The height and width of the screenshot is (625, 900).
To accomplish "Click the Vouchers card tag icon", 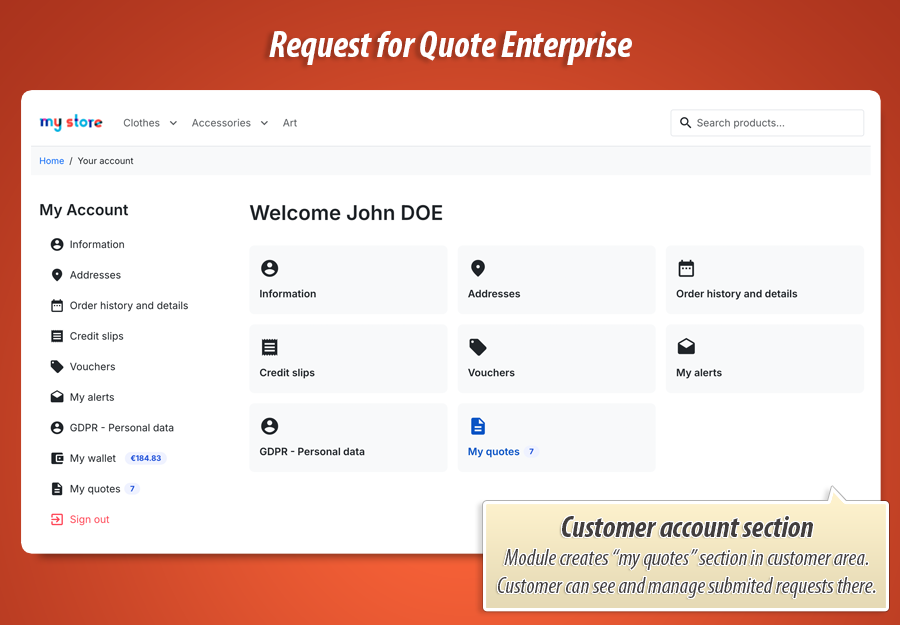I will [x=478, y=347].
